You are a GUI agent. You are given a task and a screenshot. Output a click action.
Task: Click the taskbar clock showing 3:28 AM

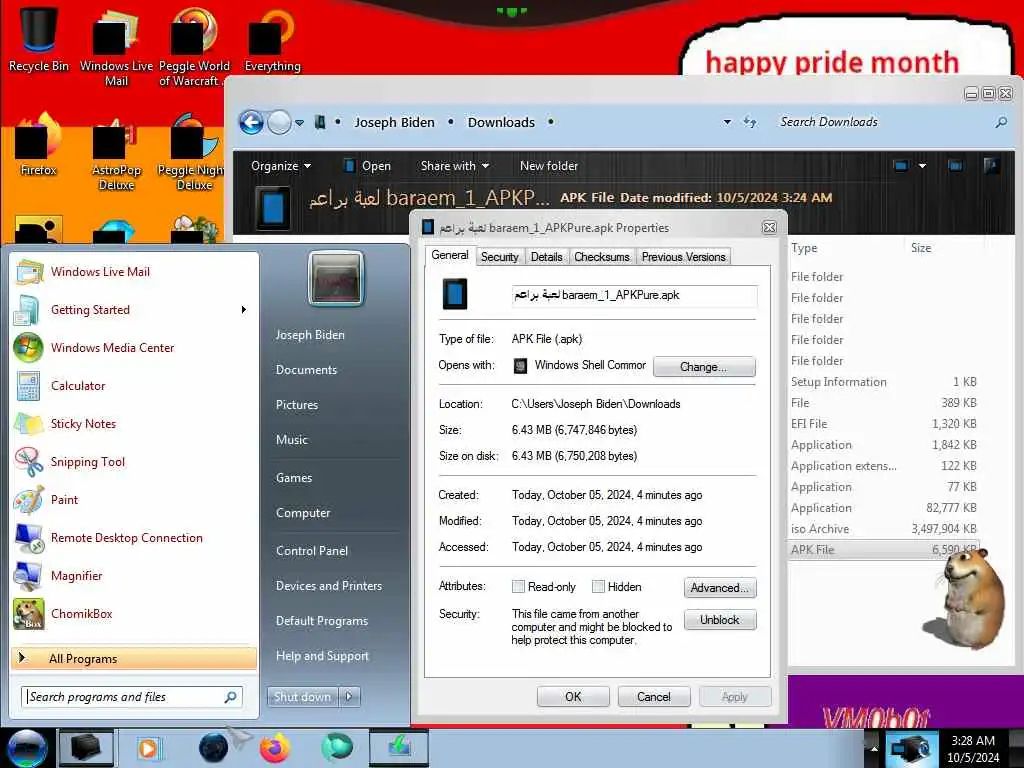[x=973, y=748]
